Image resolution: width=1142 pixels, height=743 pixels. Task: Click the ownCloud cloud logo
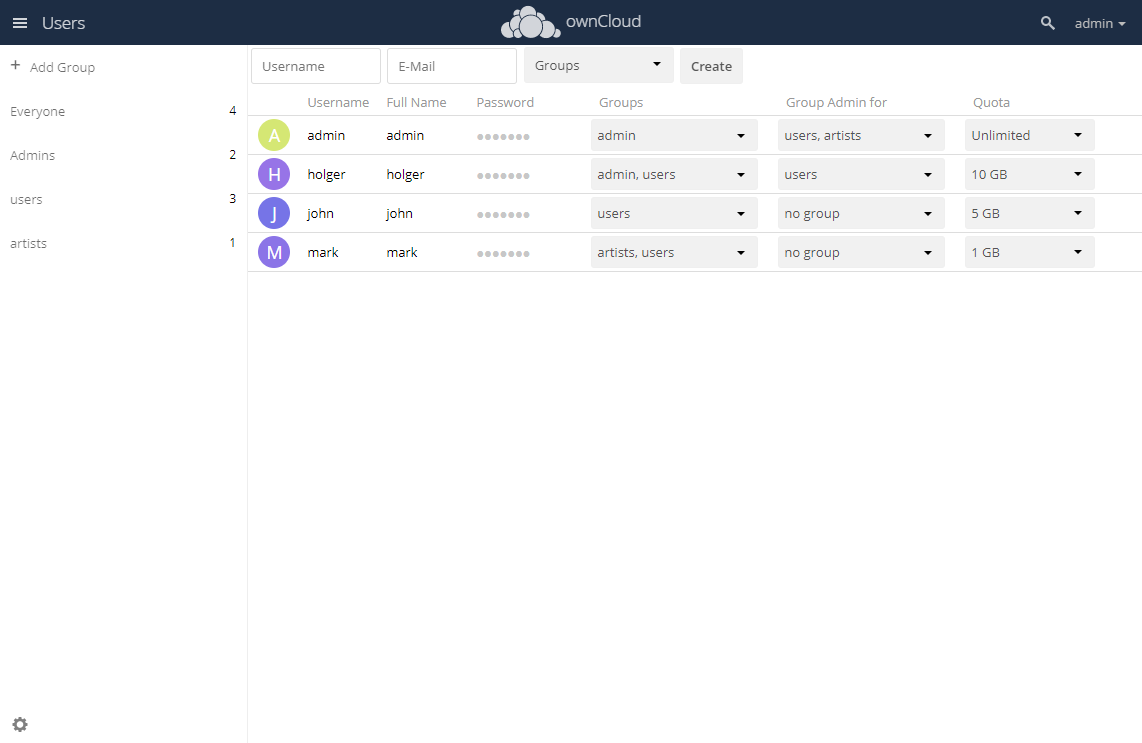pyautogui.click(x=530, y=22)
